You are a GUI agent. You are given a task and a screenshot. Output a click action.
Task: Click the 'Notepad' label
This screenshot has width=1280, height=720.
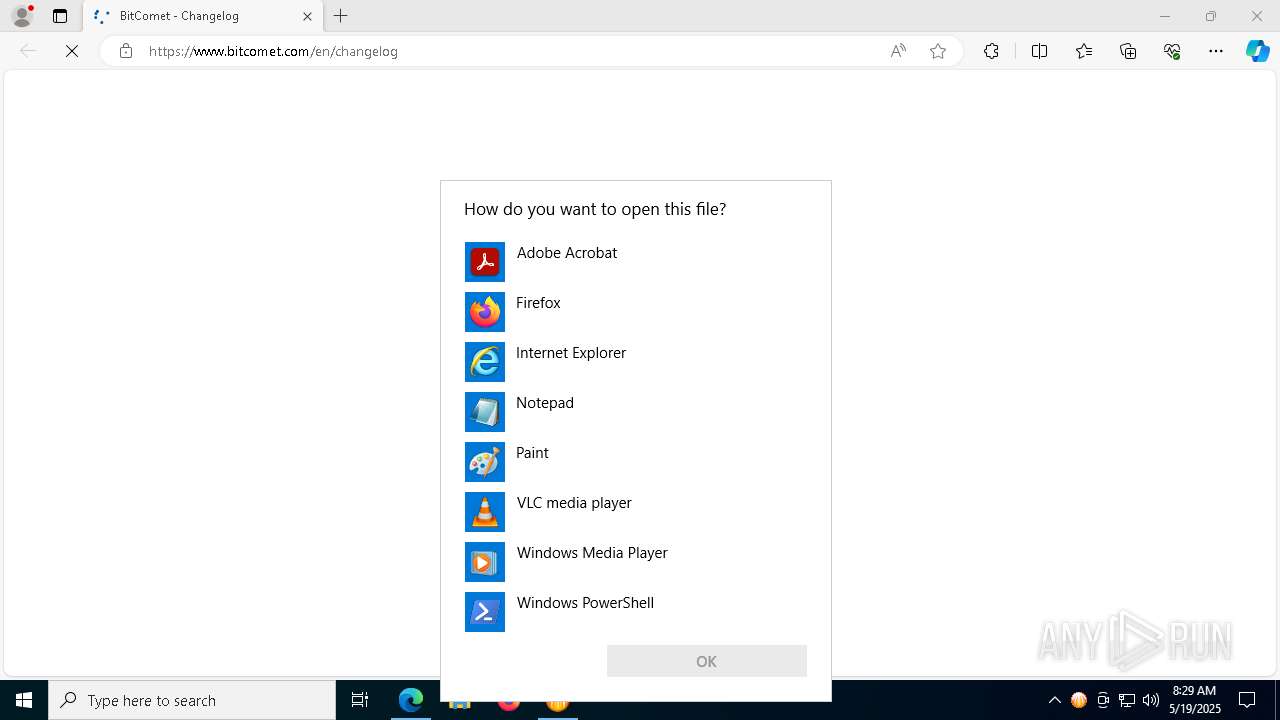coord(545,403)
